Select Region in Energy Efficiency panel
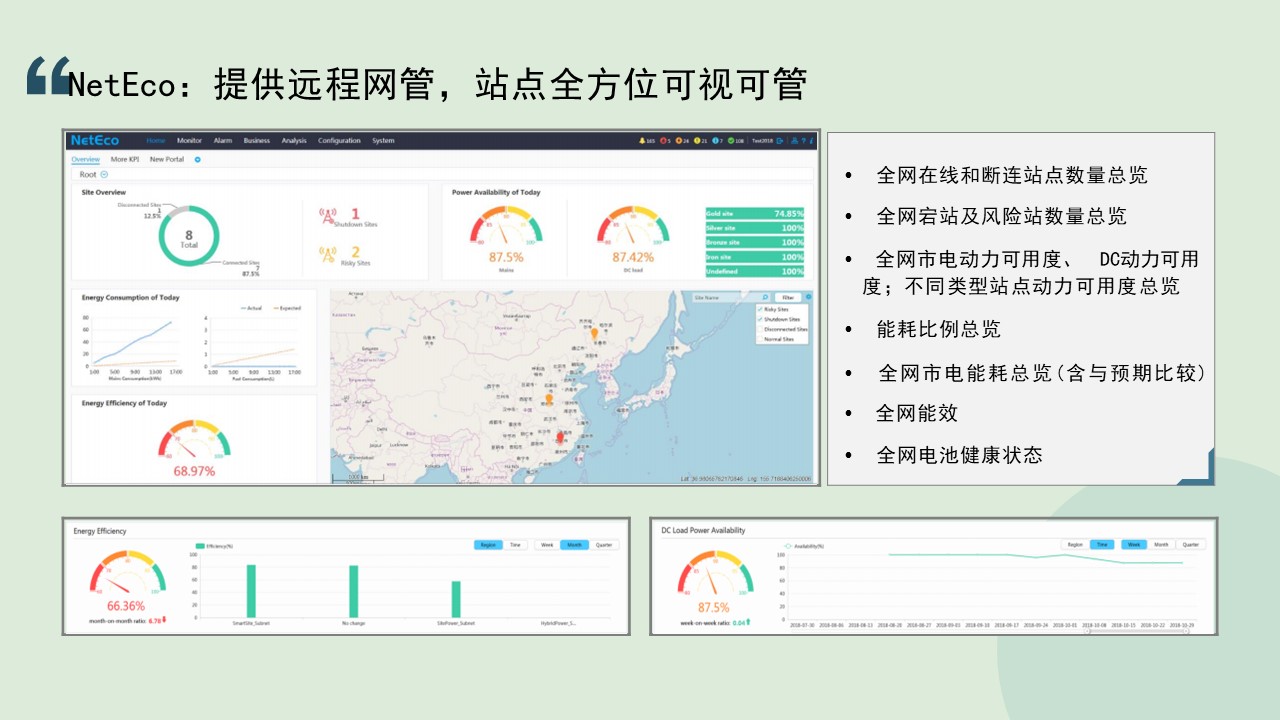The image size is (1280, 720). [488, 545]
